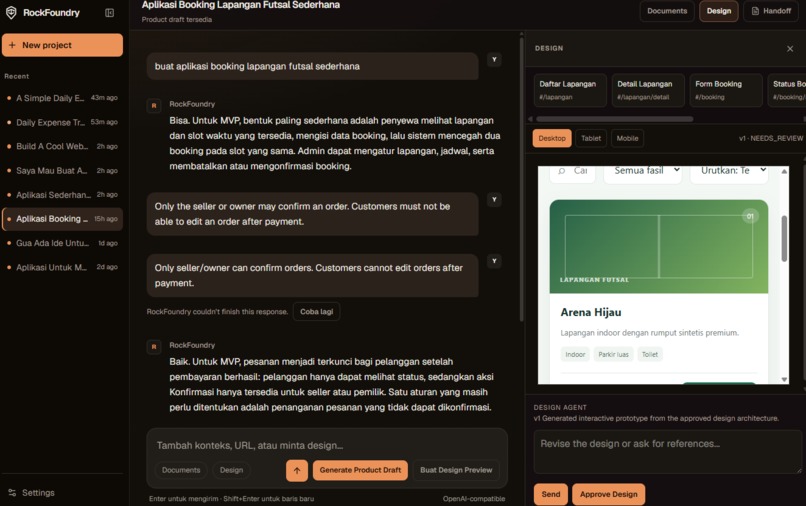Click the Documents chip below chat input
Image resolution: width=806 pixels, height=506 pixels.
[181, 470]
